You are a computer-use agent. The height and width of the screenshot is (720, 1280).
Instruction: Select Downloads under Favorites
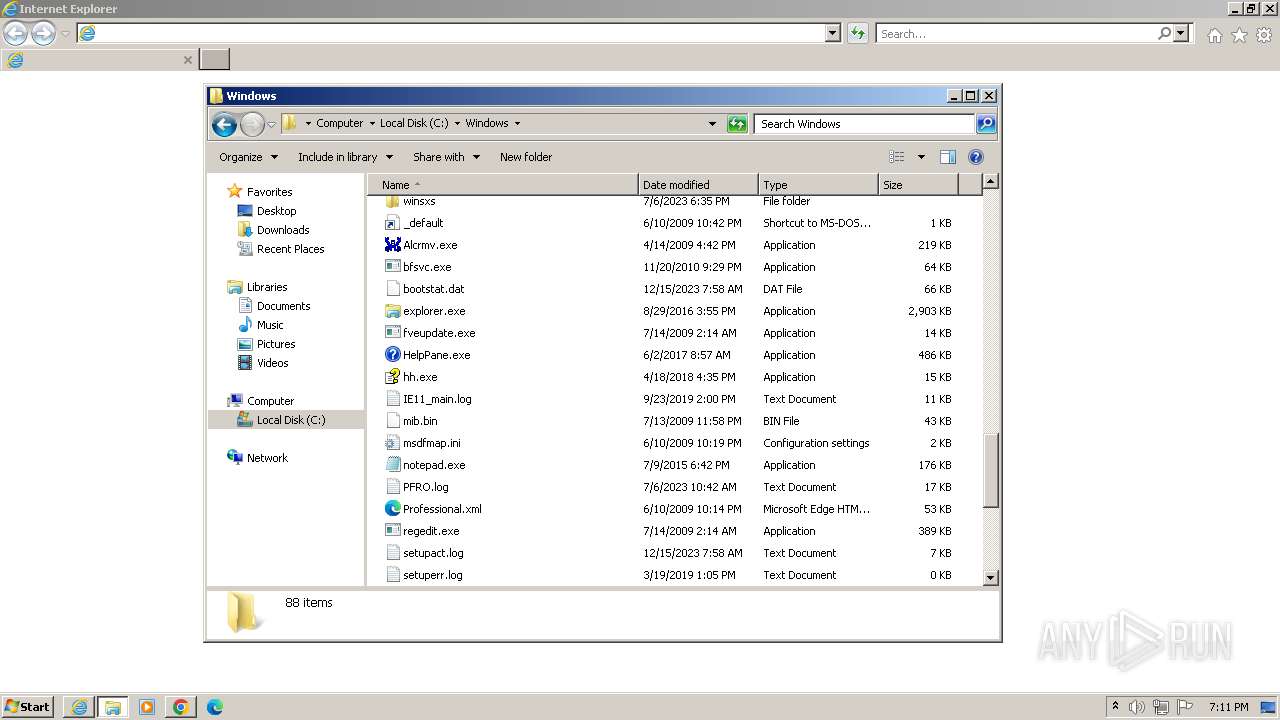coord(273,230)
